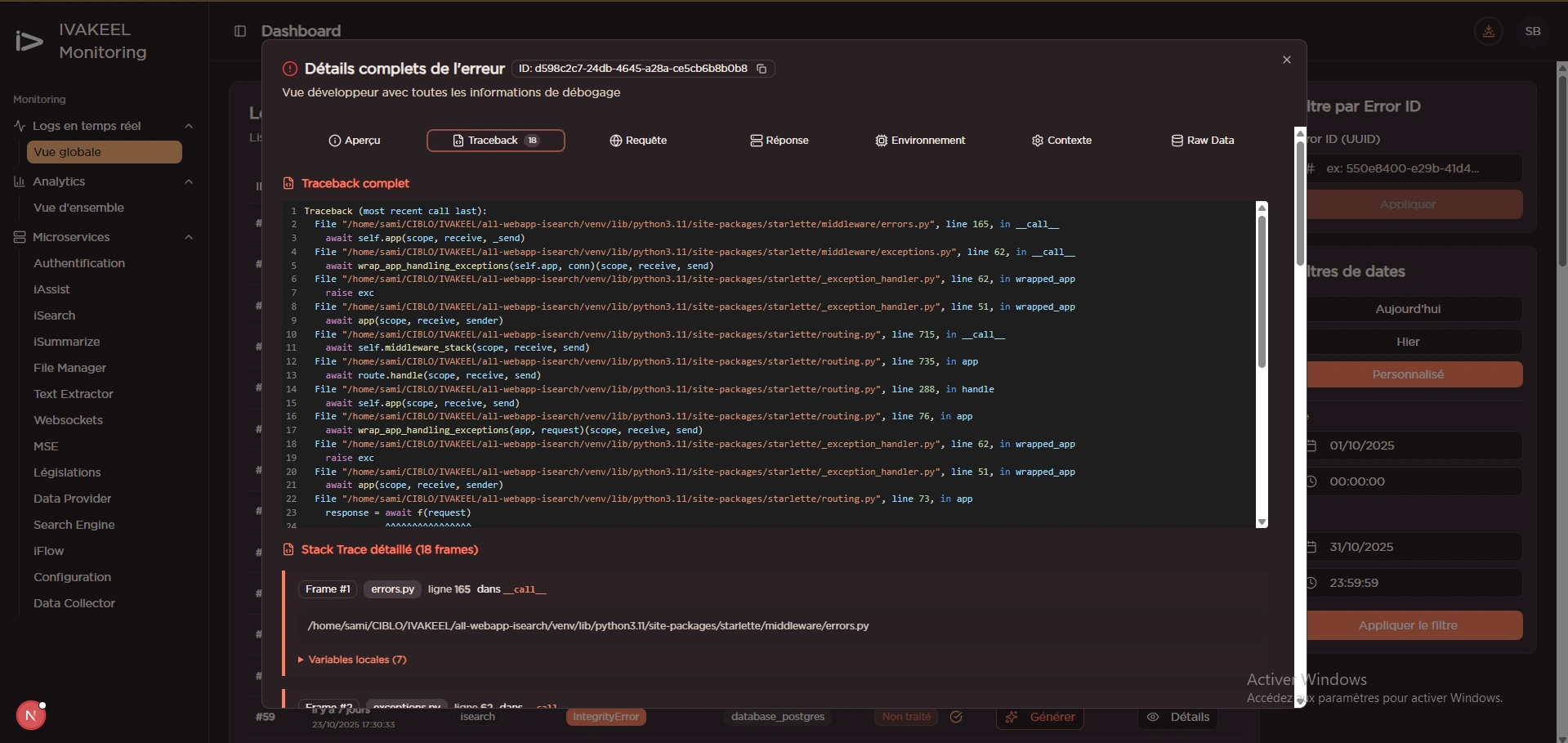Select the Hier date filter

pos(1414,342)
